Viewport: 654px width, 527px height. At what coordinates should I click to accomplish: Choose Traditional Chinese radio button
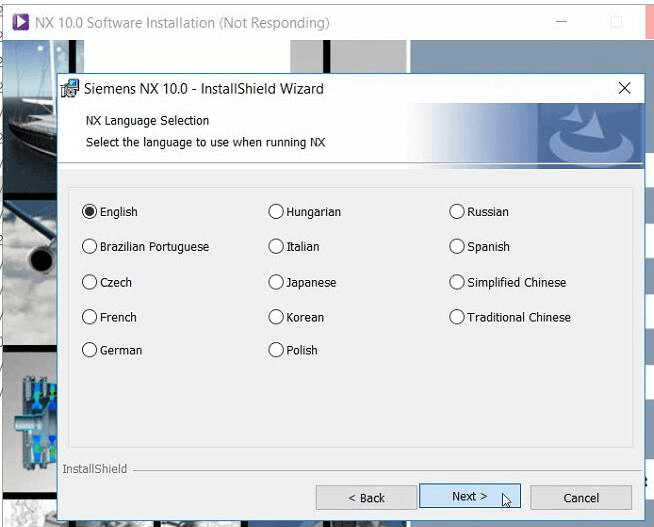(457, 317)
